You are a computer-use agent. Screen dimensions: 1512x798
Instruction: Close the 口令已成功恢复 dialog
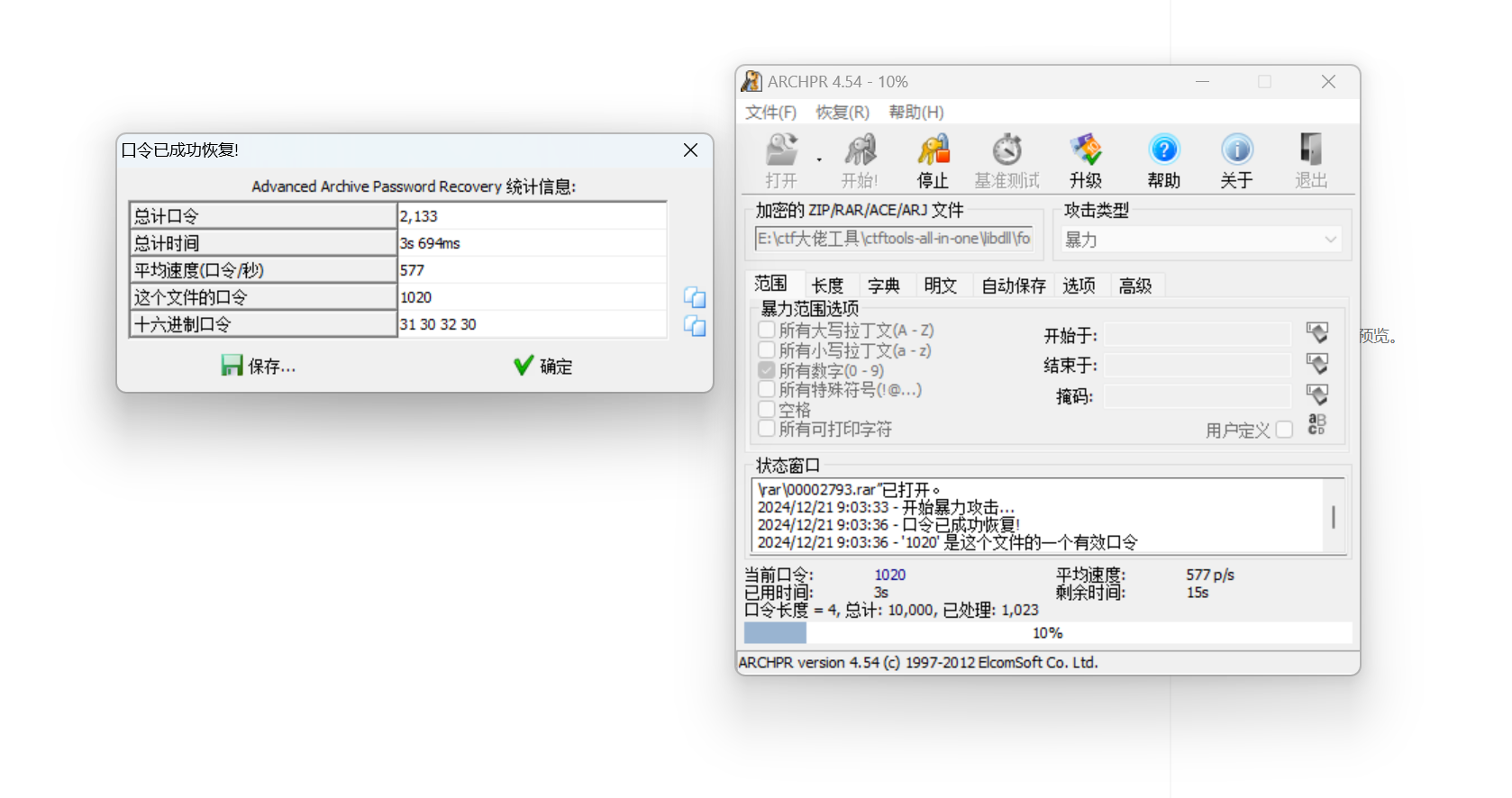coord(690,150)
